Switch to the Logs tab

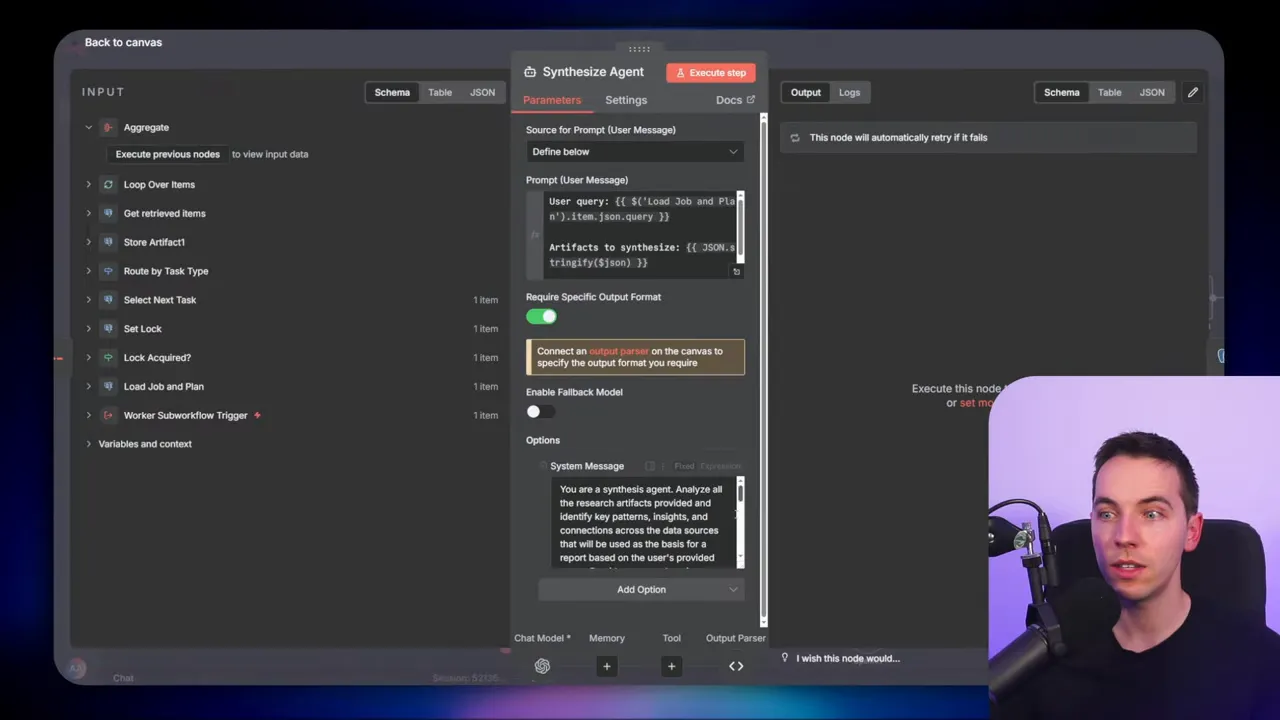[x=849, y=92]
